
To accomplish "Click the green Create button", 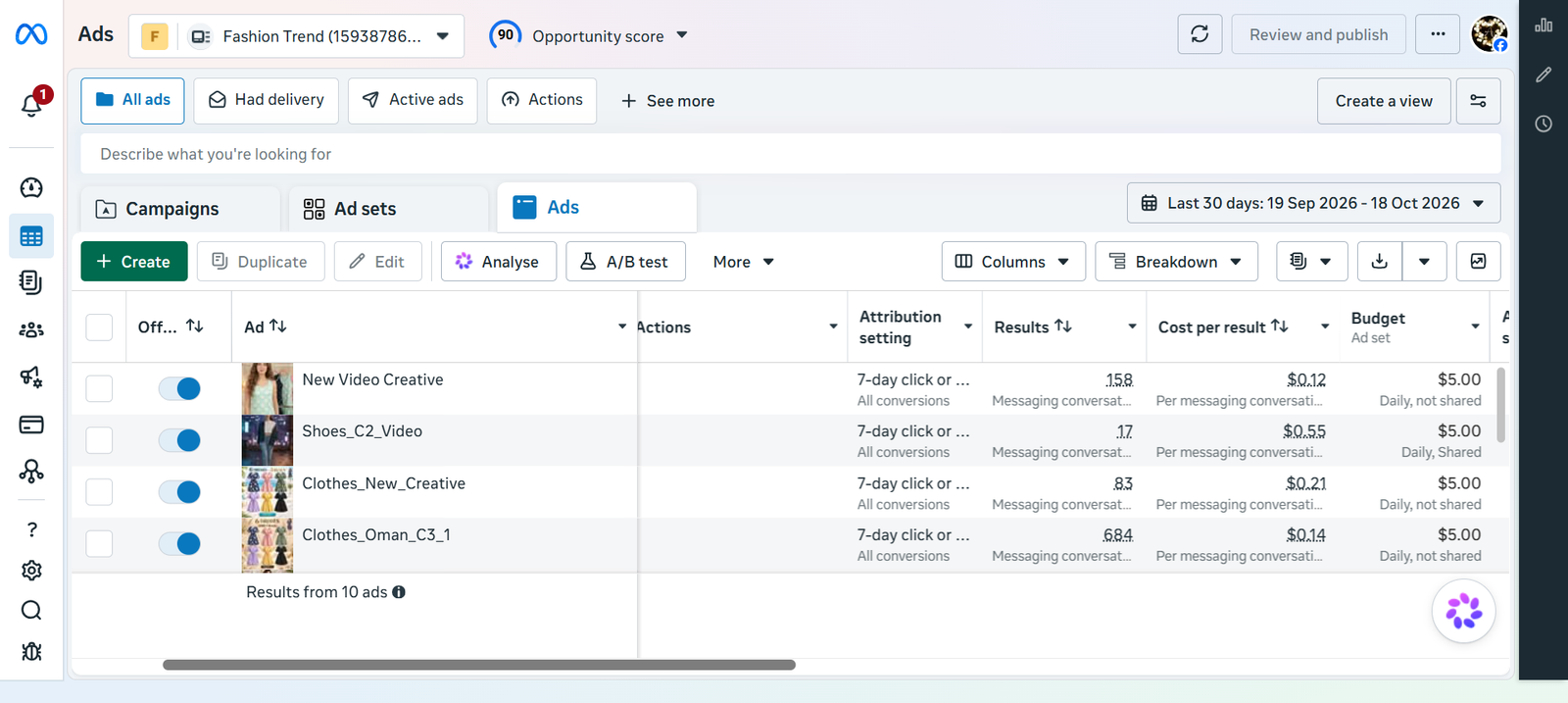I will click(134, 262).
